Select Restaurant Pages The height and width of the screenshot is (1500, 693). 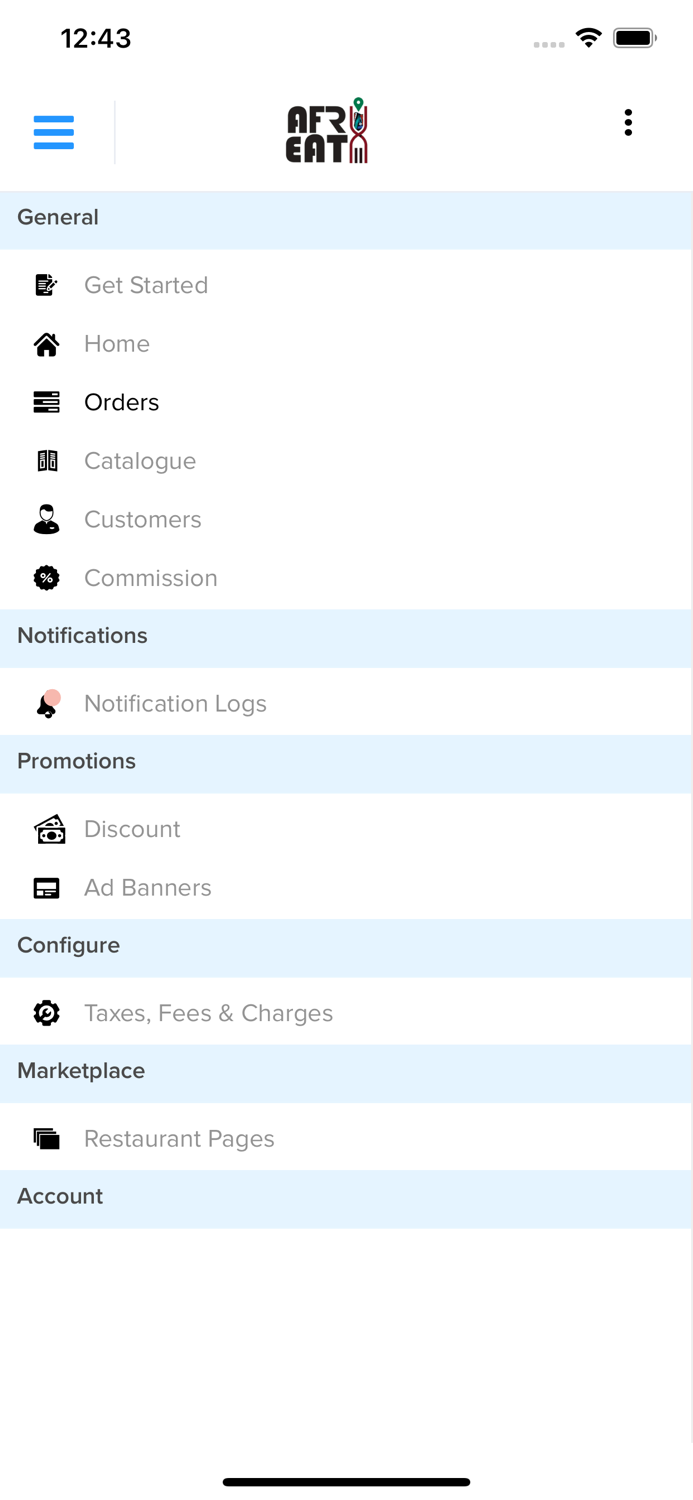coord(179,1139)
